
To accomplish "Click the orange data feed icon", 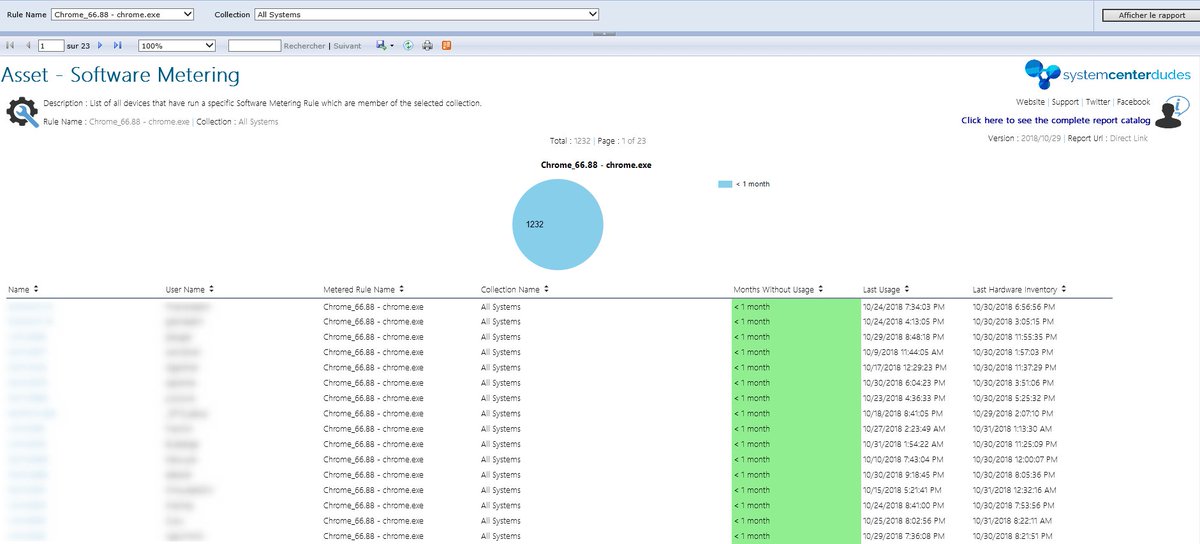I will (x=446, y=45).
